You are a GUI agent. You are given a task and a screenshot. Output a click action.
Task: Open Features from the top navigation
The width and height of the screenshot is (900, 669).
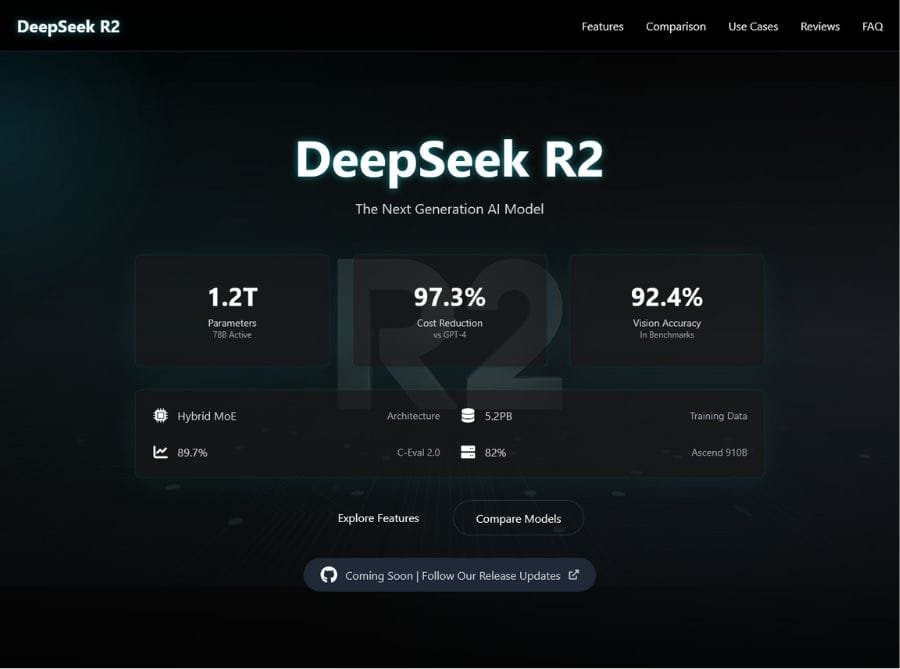click(x=602, y=27)
